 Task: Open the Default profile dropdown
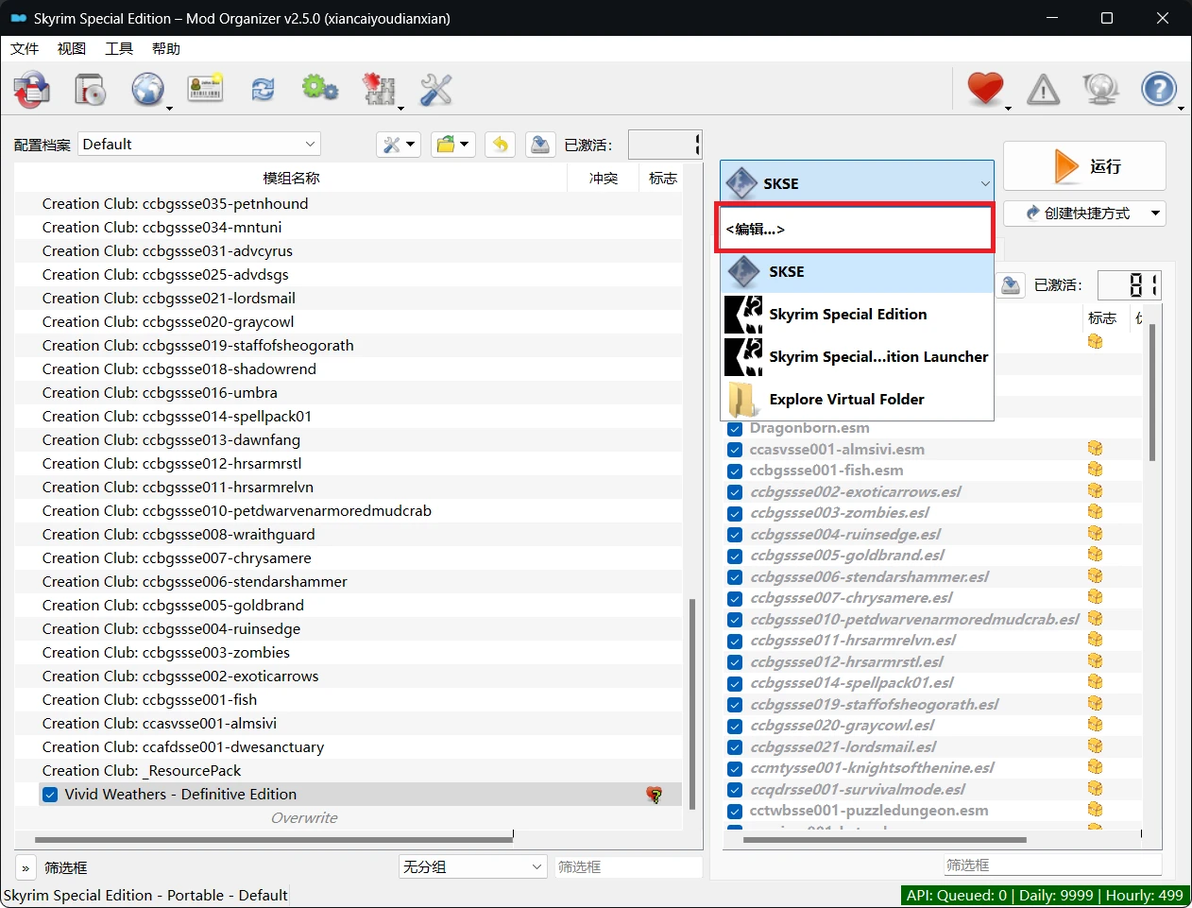coord(199,144)
